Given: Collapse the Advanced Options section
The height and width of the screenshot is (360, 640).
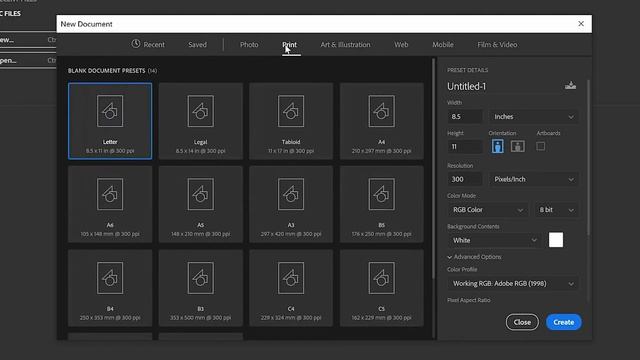Looking at the screenshot, I should pyautogui.click(x=474, y=257).
